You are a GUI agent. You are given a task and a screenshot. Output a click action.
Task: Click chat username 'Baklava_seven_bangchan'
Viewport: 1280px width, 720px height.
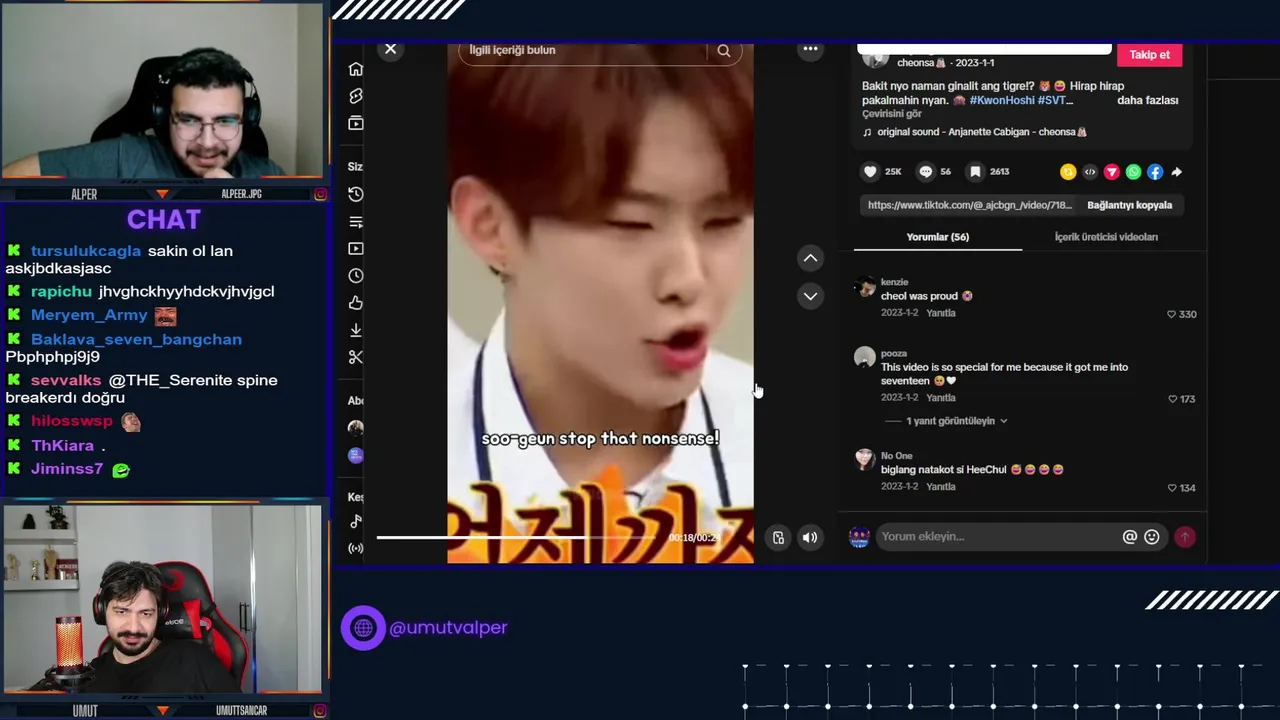(x=136, y=339)
